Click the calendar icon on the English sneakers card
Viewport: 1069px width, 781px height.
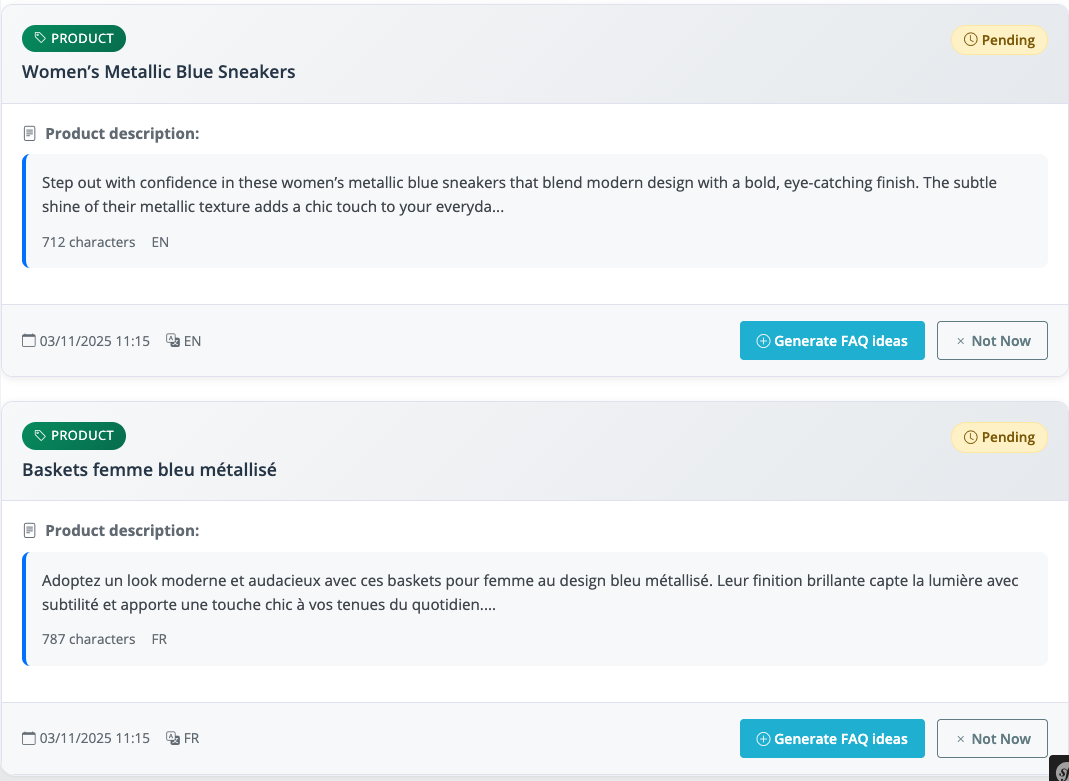29,341
